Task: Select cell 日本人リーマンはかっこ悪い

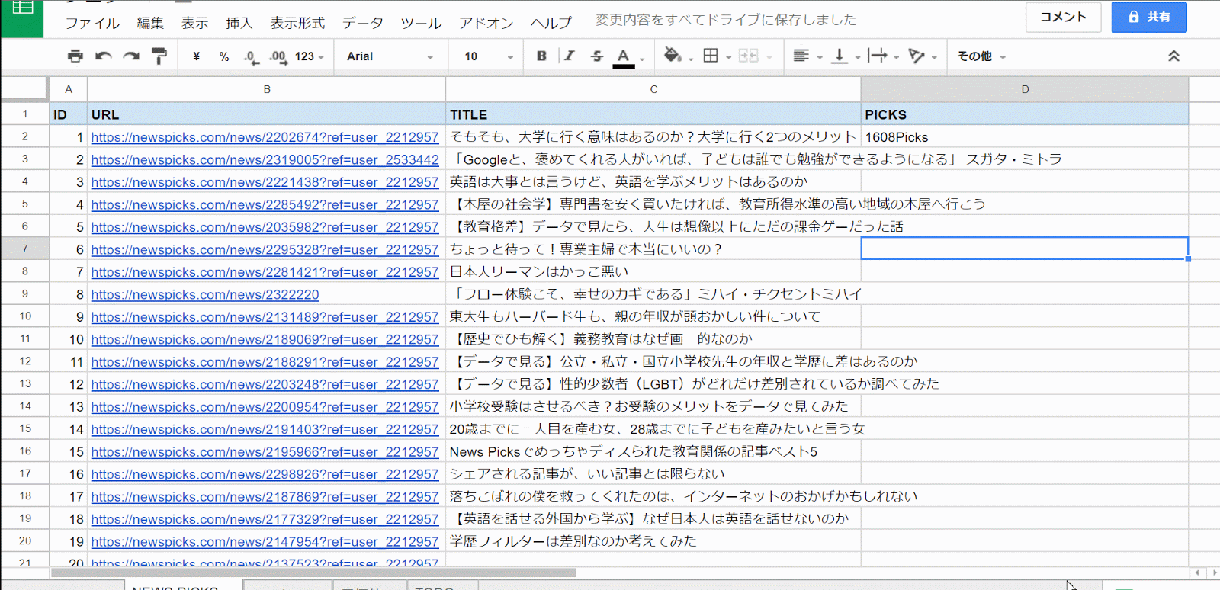Action: click(x=654, y=272)
